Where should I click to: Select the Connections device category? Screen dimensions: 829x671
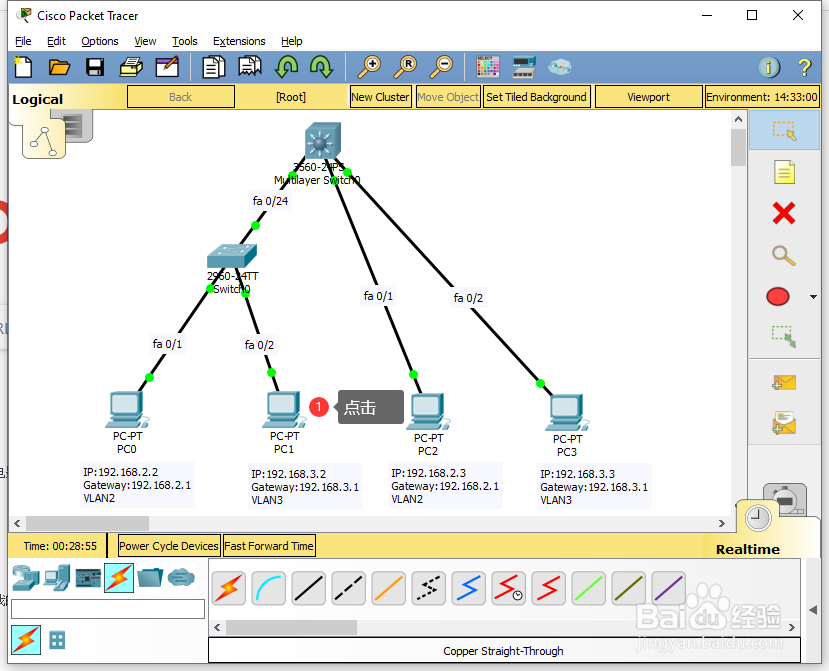pos(119,578)
